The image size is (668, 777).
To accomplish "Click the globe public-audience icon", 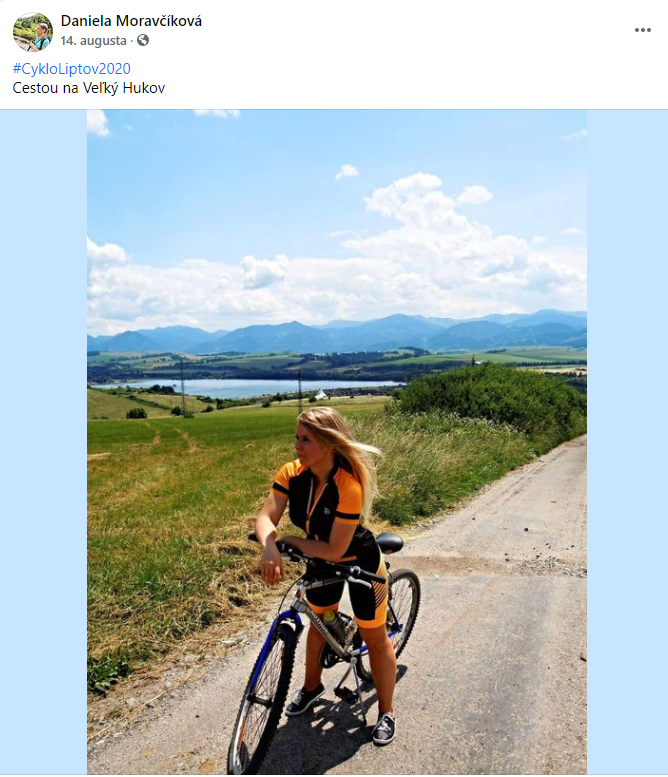I will (x=143, y=40).
